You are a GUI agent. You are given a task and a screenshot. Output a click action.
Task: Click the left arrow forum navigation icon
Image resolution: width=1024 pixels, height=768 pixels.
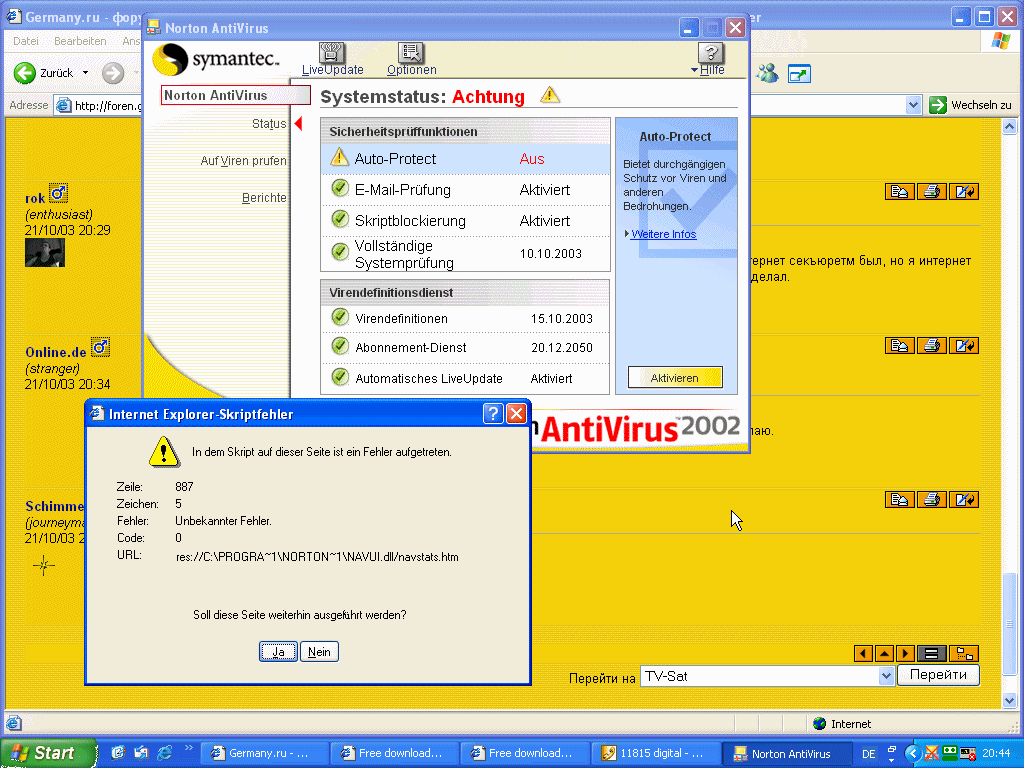click(x=863, y=653)
